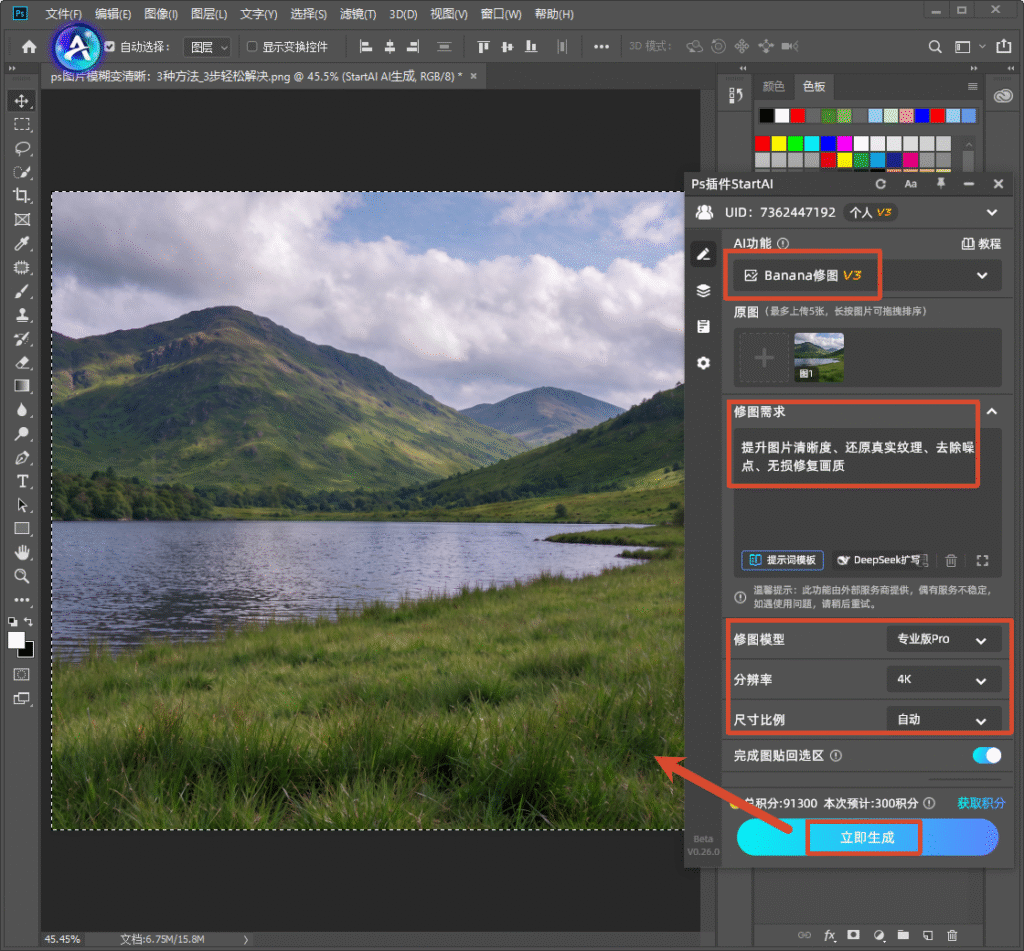Screen dimensions: 1024x951
Task: Open the 滤镜(T) menu
Action: pyautogui.click(x=358, y=14)
